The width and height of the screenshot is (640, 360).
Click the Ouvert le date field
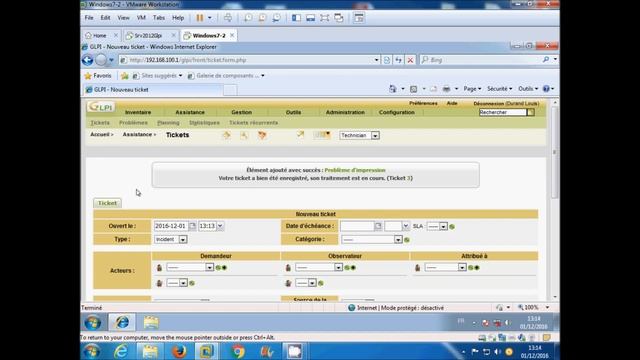pyautogui.click(x=171, y=226)
